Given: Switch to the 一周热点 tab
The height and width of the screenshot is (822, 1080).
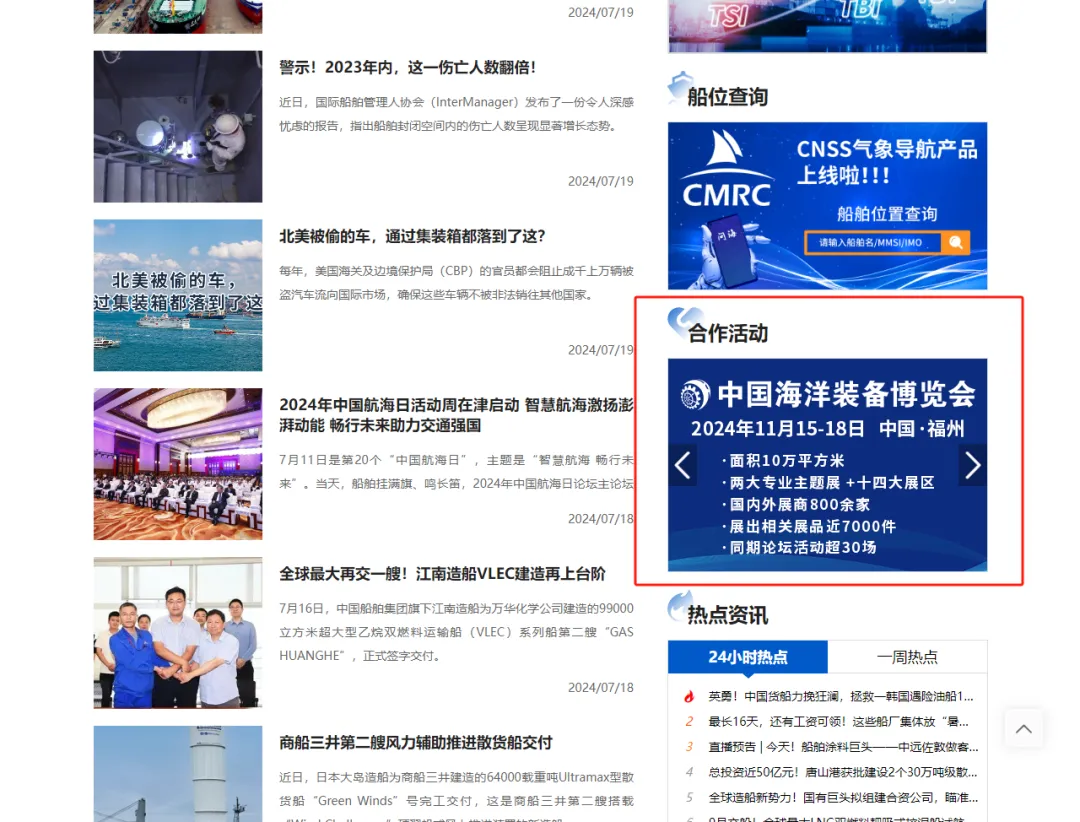Looking at the screenshot, I should click(x=907, y=657).
